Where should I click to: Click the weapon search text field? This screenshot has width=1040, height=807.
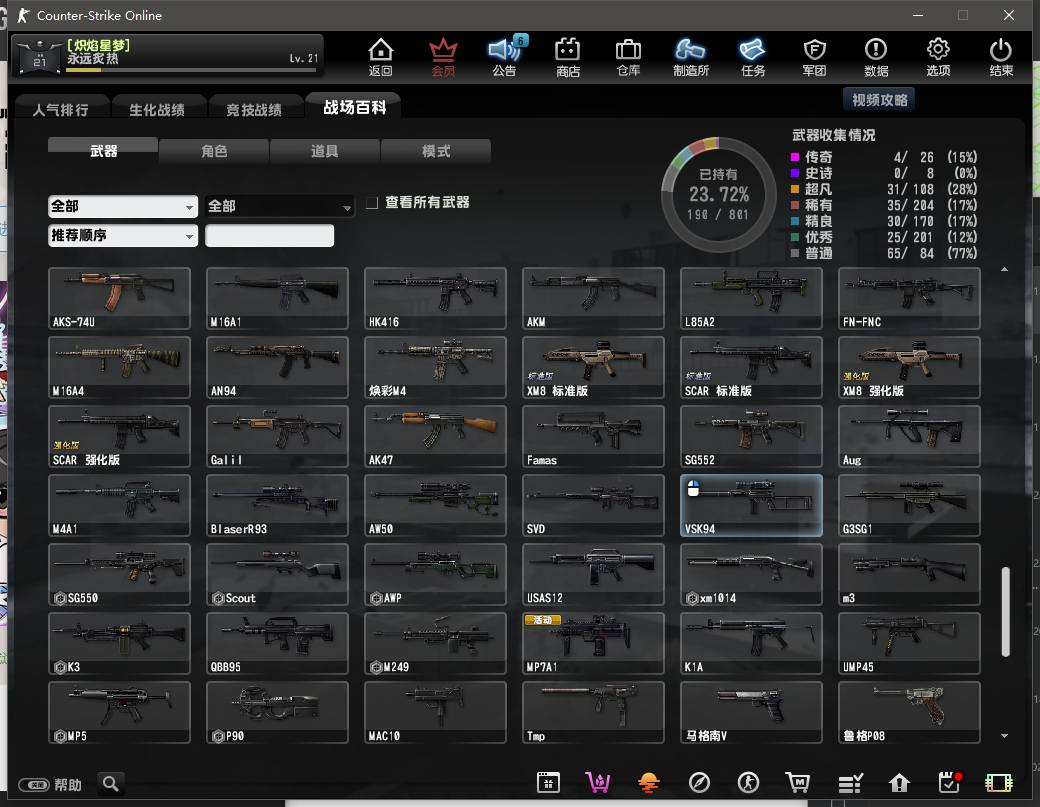click(x=269, y=236)
